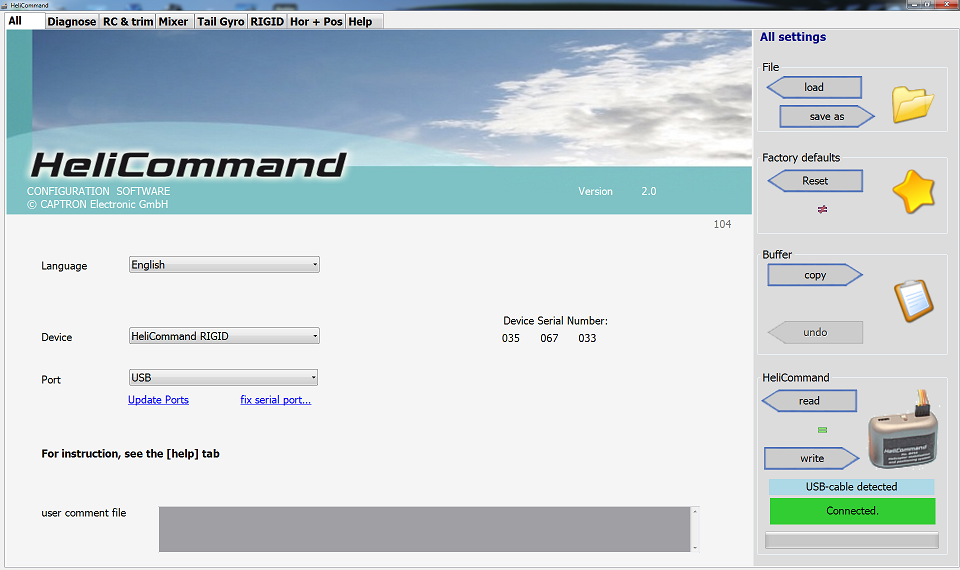The image size is (960, 570).
Task: Open the Device dropdown showing HeliCommand RIGID
Action: click(x=224, y=336)
